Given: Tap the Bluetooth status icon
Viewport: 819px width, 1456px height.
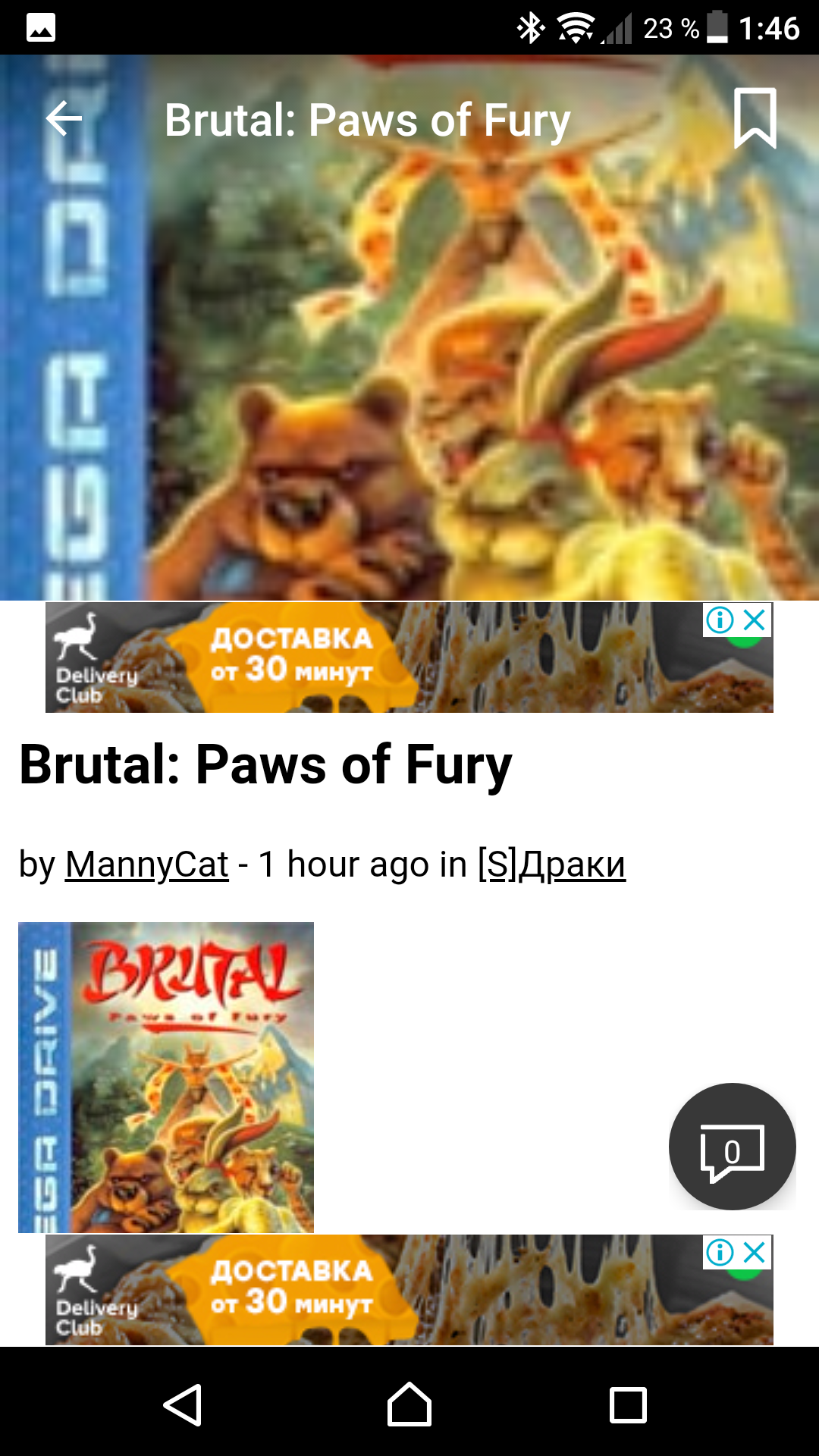Looking at the screenshot, I should [x=531, y=28].
